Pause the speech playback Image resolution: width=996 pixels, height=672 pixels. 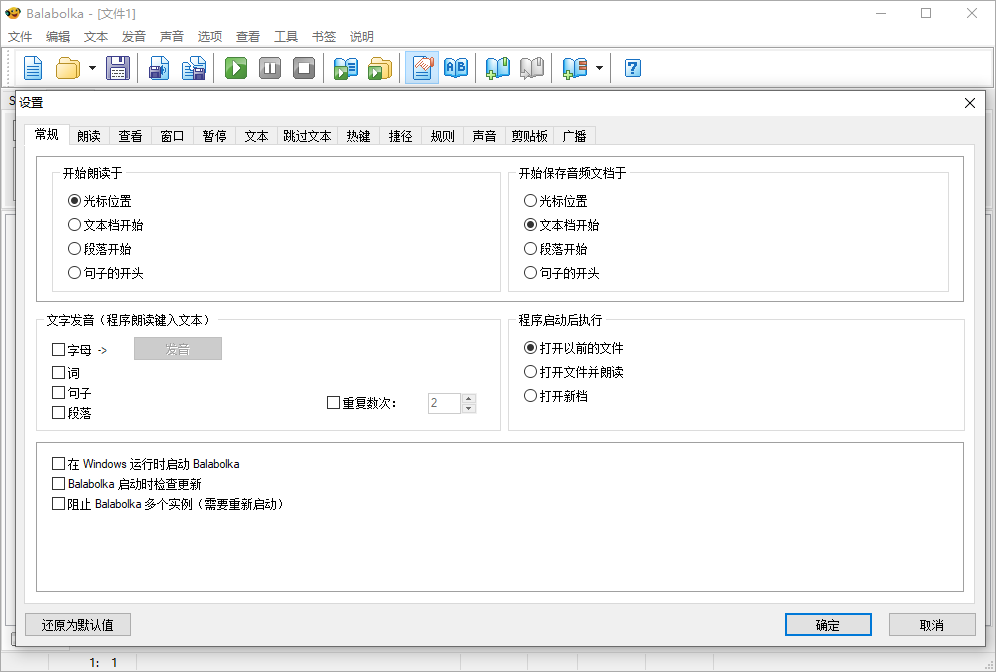[x=270, y=67]
